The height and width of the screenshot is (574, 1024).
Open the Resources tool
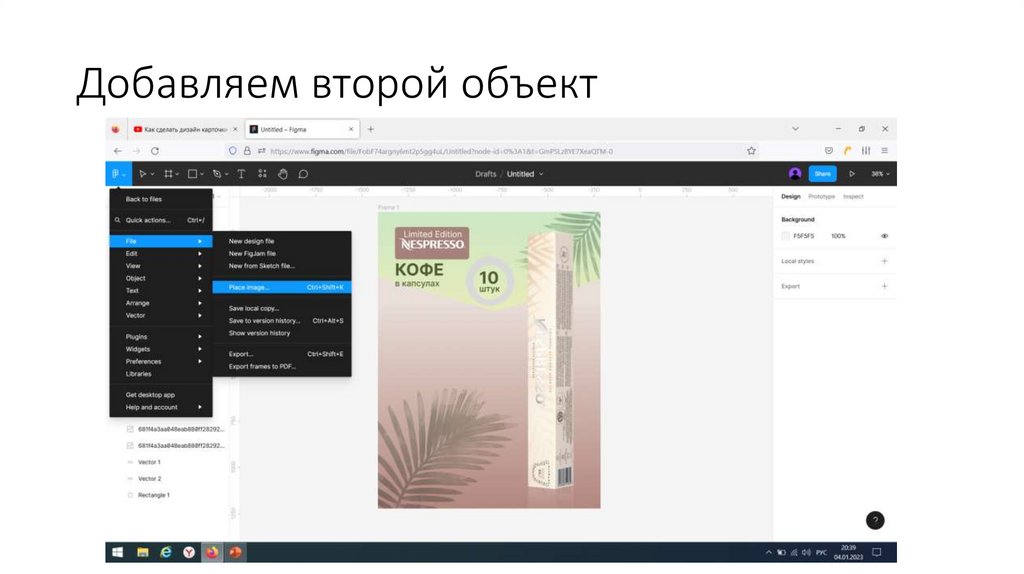262,174
